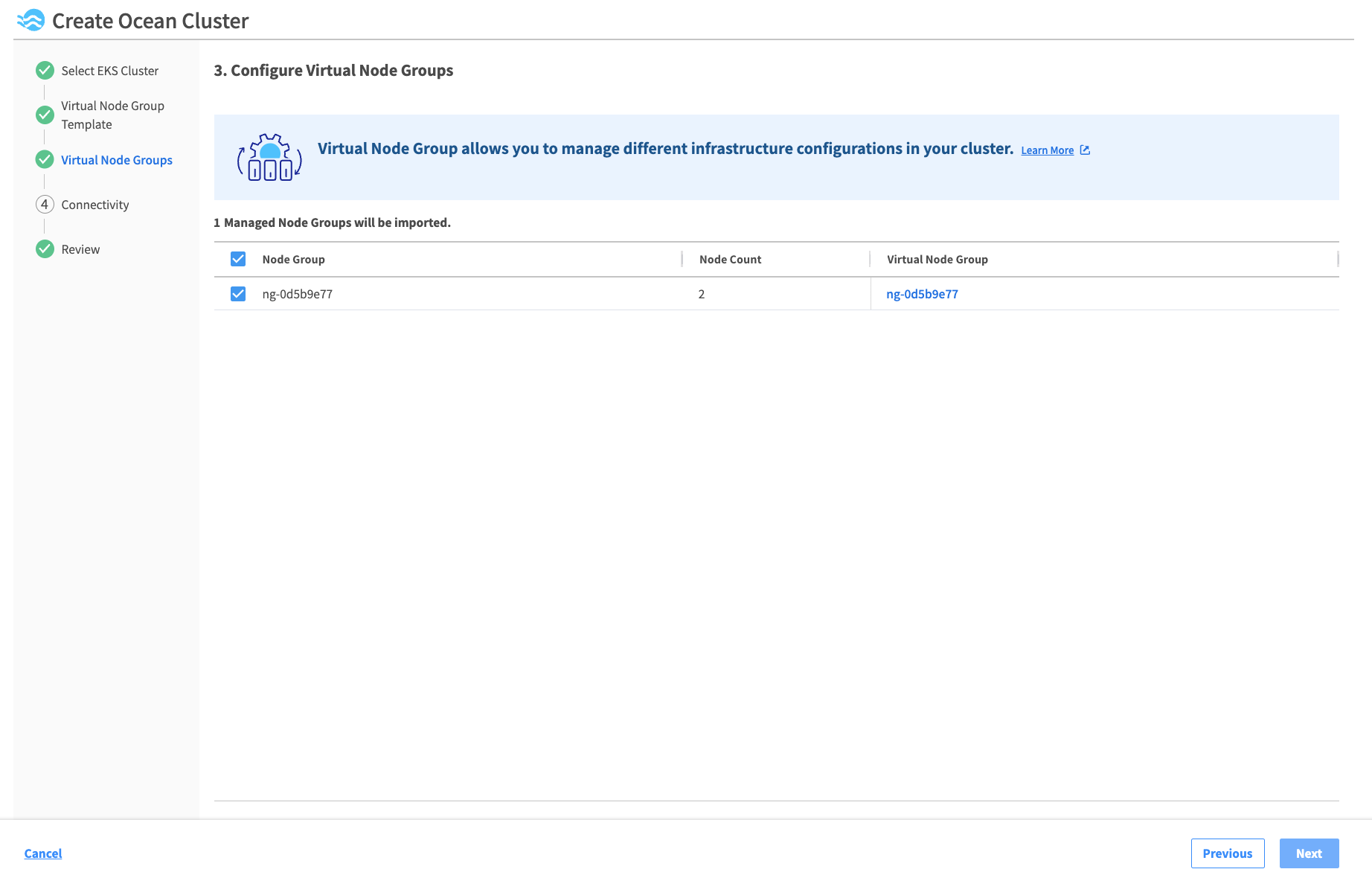Click the Create Ocean Cluster title
The image size is (1372, 872).
[150, 21]
